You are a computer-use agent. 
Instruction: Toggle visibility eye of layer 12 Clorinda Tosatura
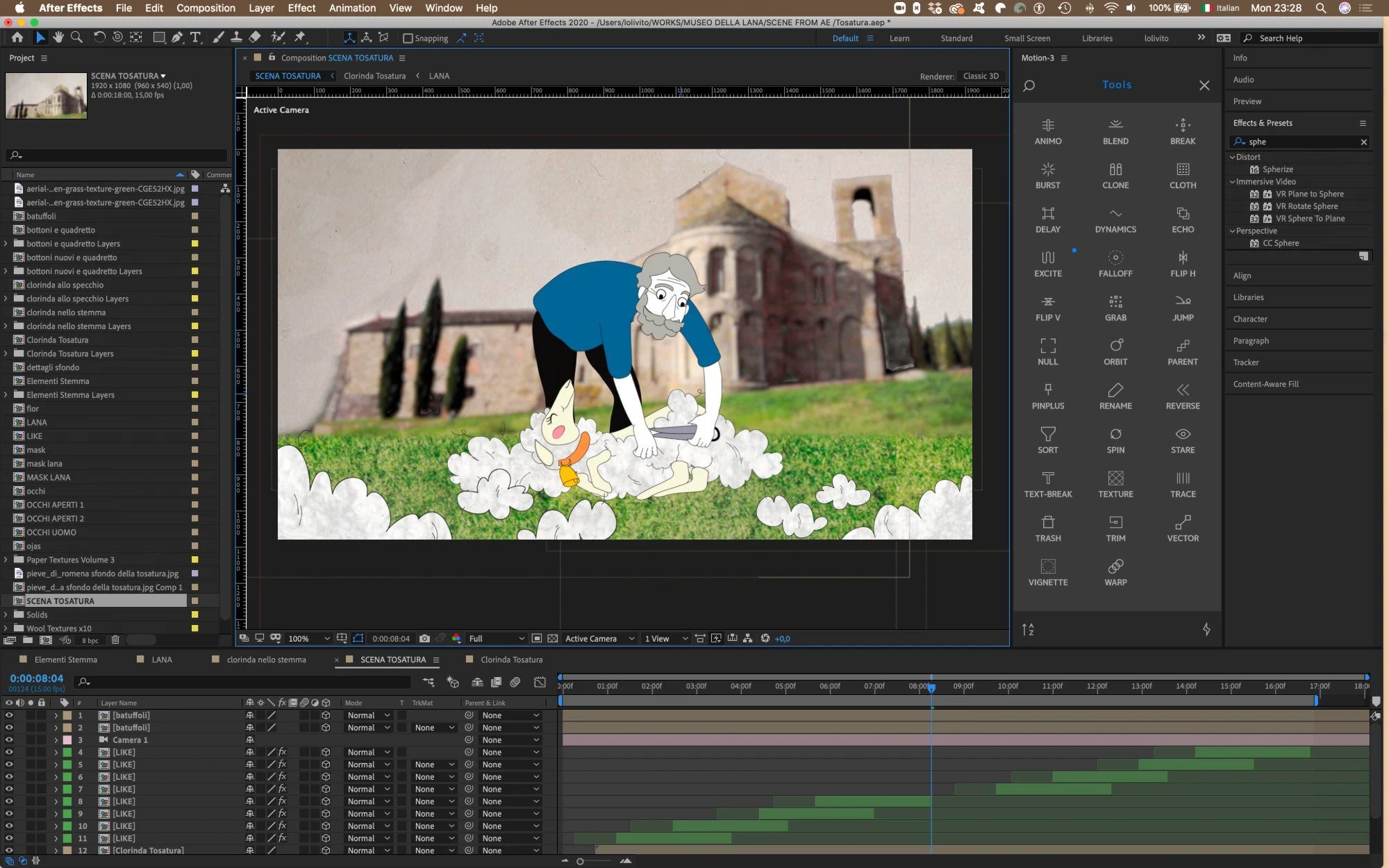9,850
